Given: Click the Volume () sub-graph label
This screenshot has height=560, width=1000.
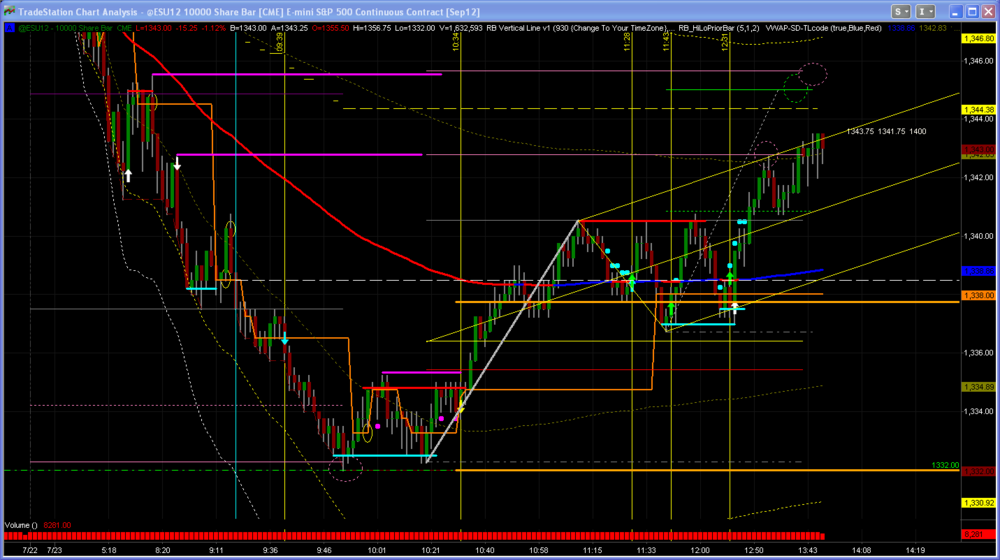Looking at the screenshot, I should tap(21, 526).
